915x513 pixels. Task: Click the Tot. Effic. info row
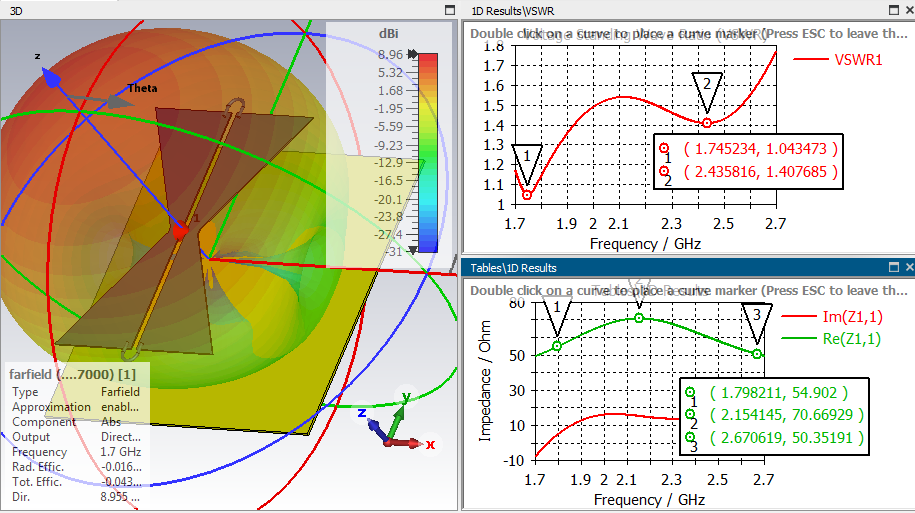click(76, 482)
